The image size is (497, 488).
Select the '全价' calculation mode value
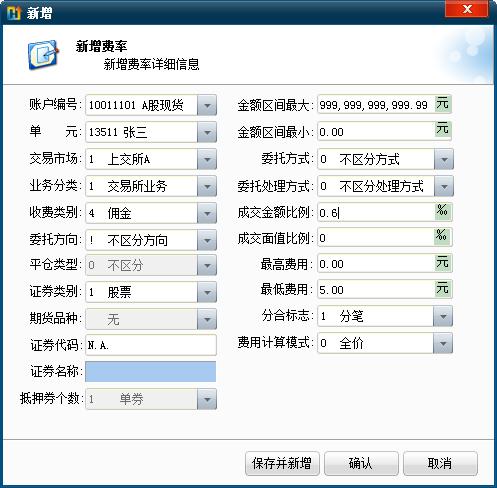(351, 343)
